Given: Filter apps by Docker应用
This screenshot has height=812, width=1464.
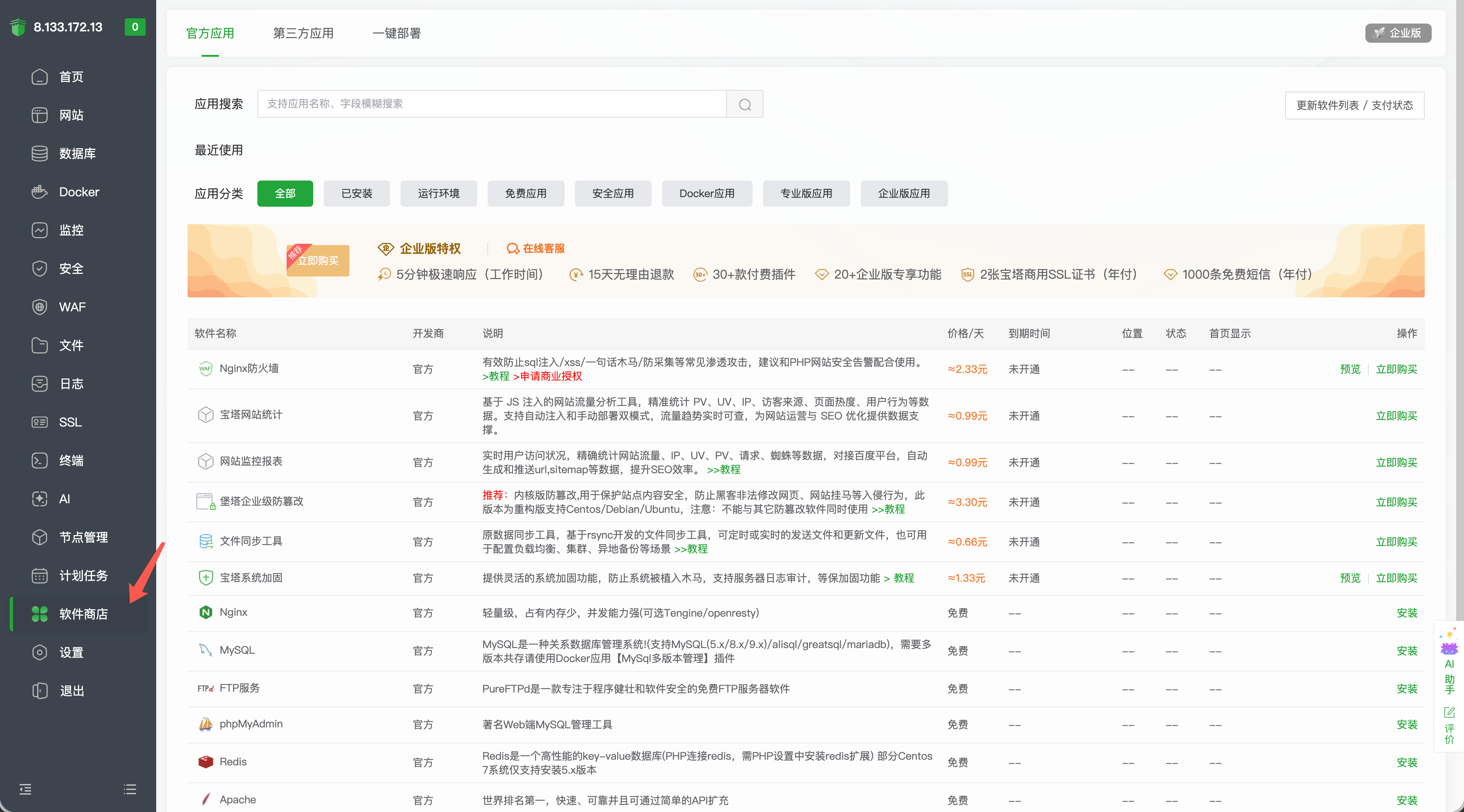Looking at the screenshot, I should [707, 194].
